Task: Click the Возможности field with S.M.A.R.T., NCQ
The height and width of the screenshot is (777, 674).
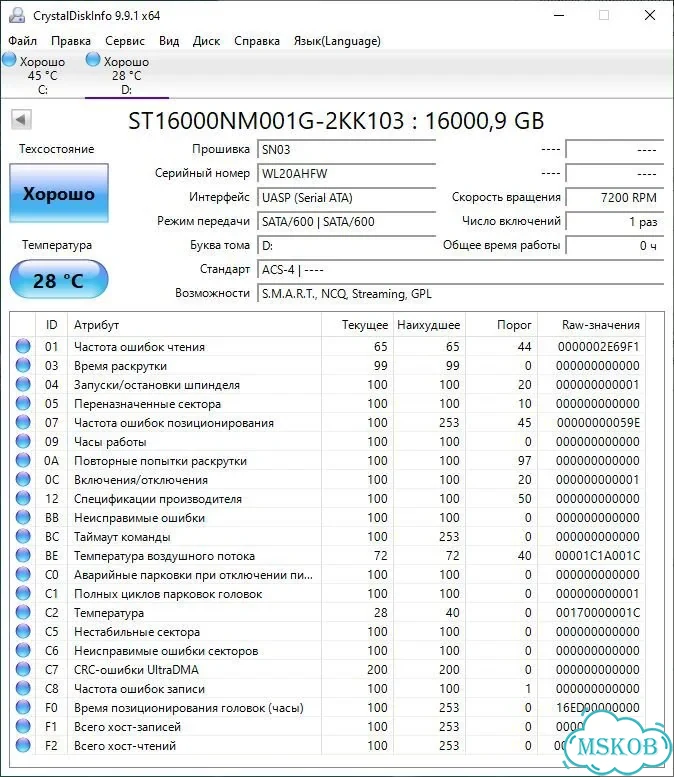Action: pos(460,294)
